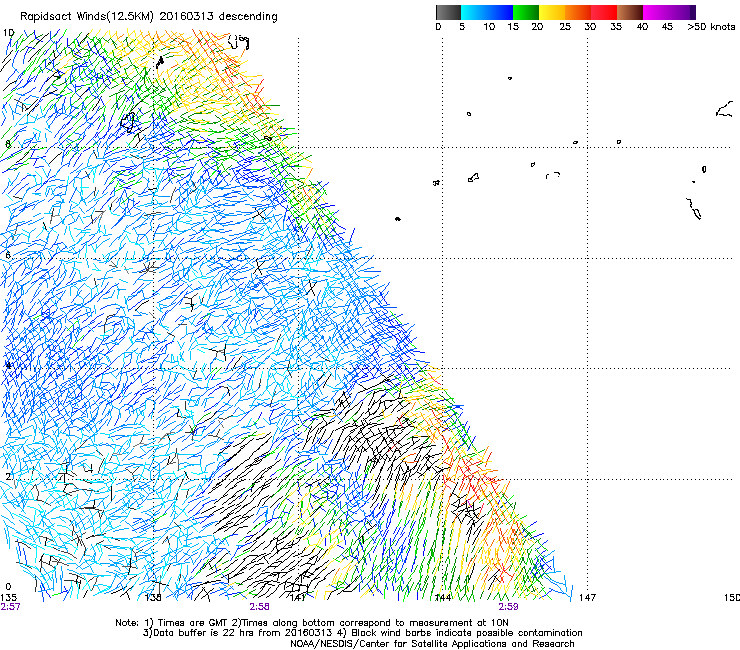740x650 pixels.
Task: Click the latitude label "0" on the left axis
Action: click(x=8, y=587)
